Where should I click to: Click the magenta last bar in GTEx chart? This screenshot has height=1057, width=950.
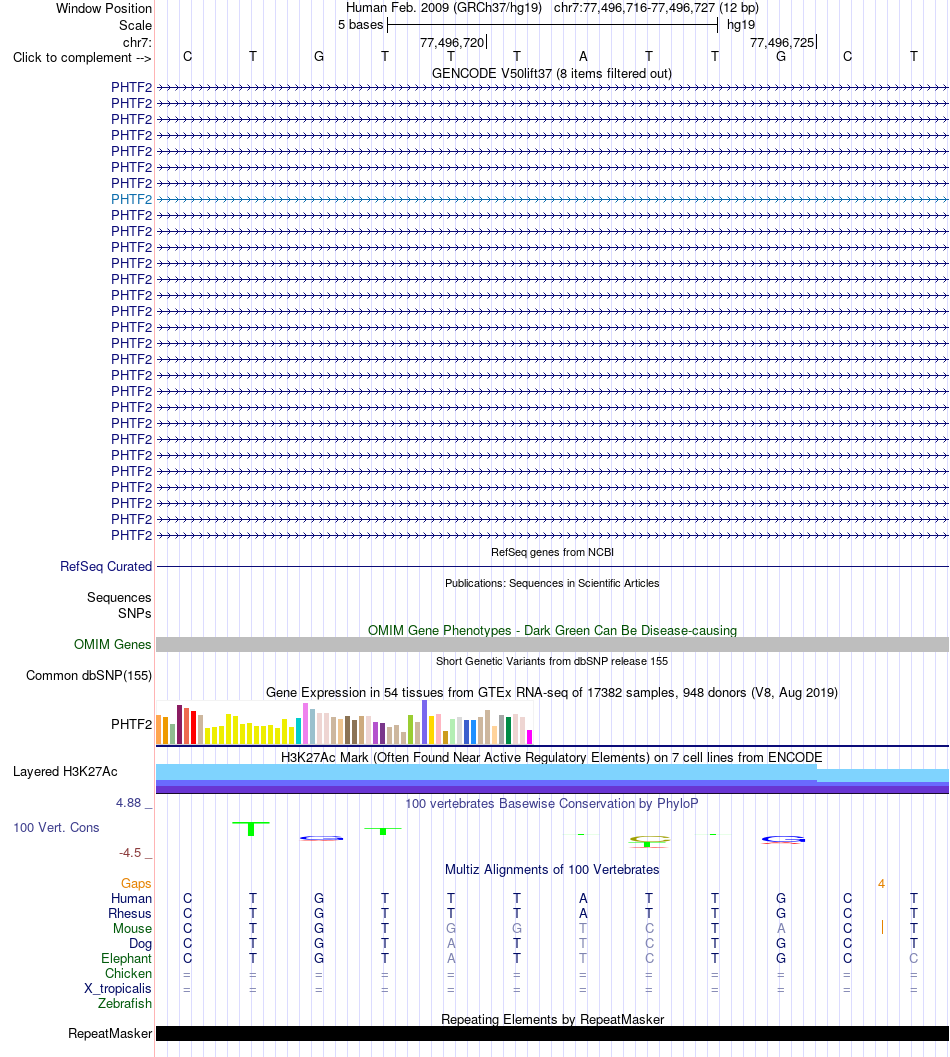(x=529, y=737)
